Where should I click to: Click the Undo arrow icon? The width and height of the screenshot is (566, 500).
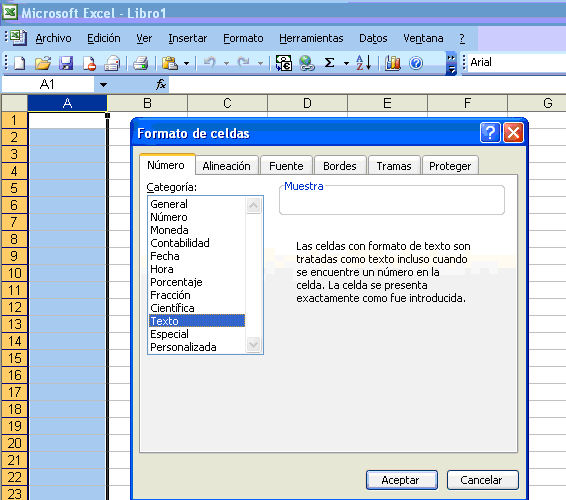pos(210,62)
